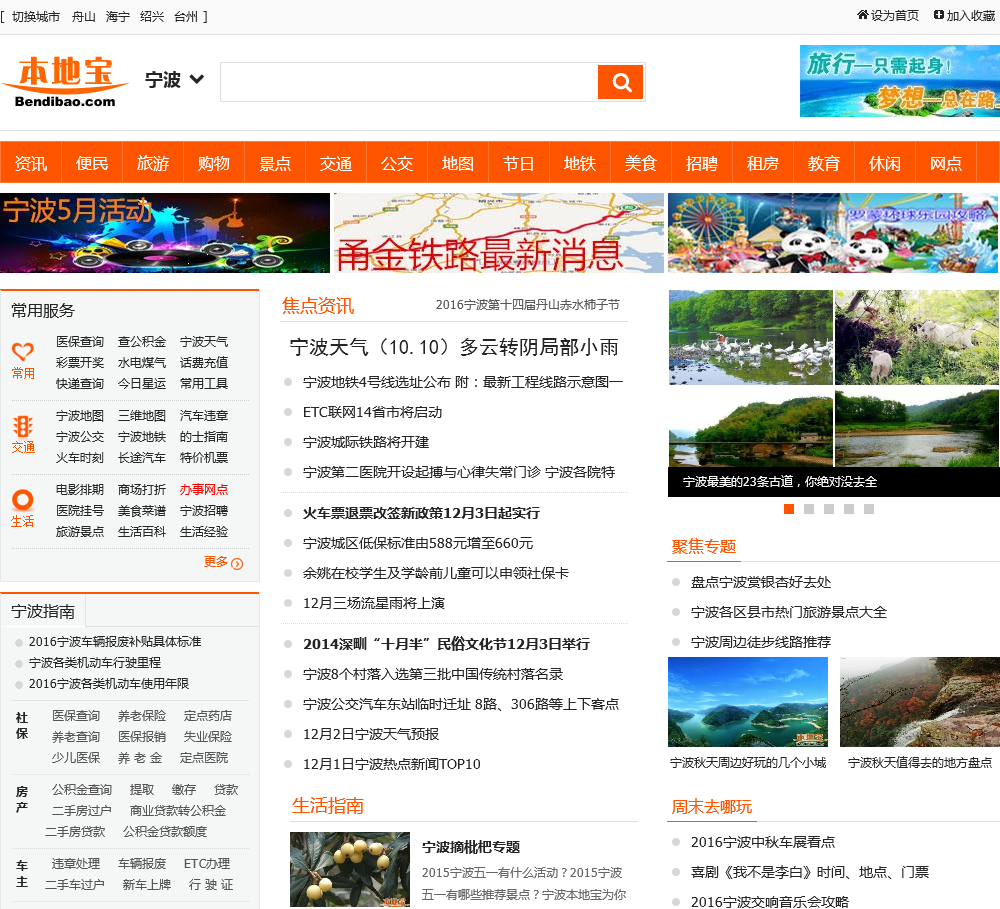Select the fourth carousel indicator dot
This screenshot has width=1000, height=909.
click(x=849, y=509)
